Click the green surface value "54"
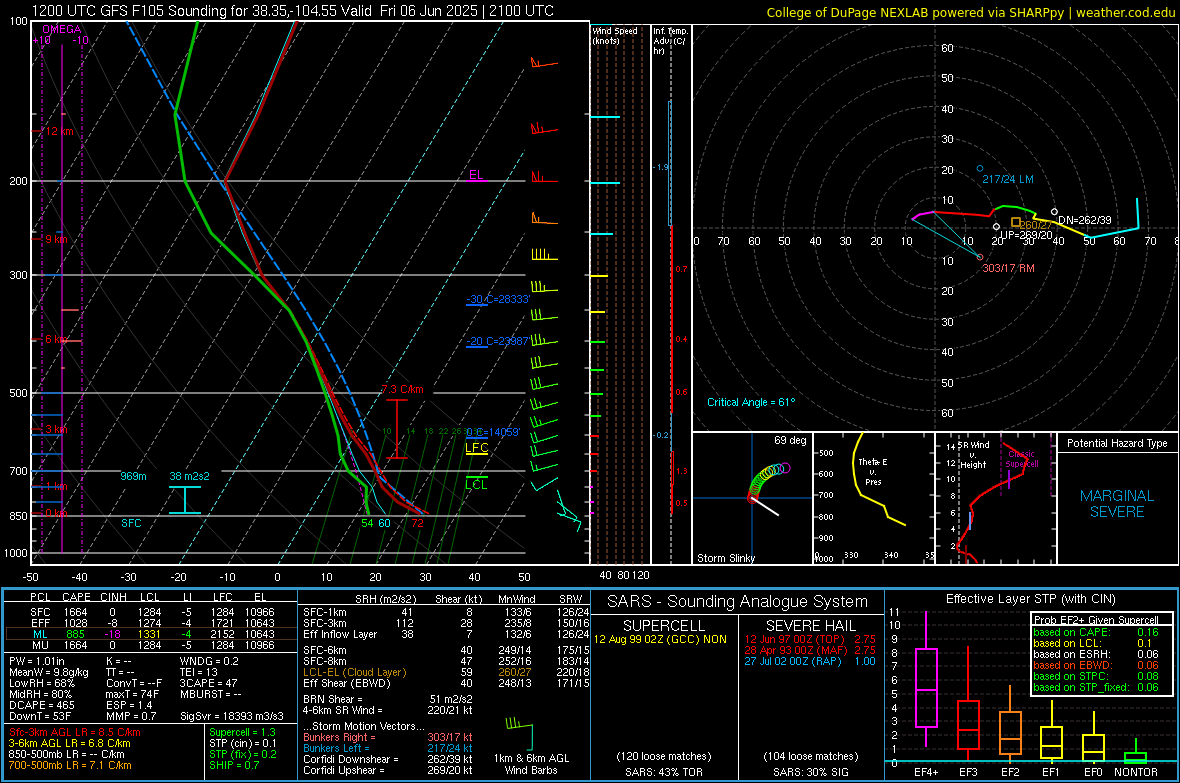This screenshot has height=783, width=1180. point(367,523)
